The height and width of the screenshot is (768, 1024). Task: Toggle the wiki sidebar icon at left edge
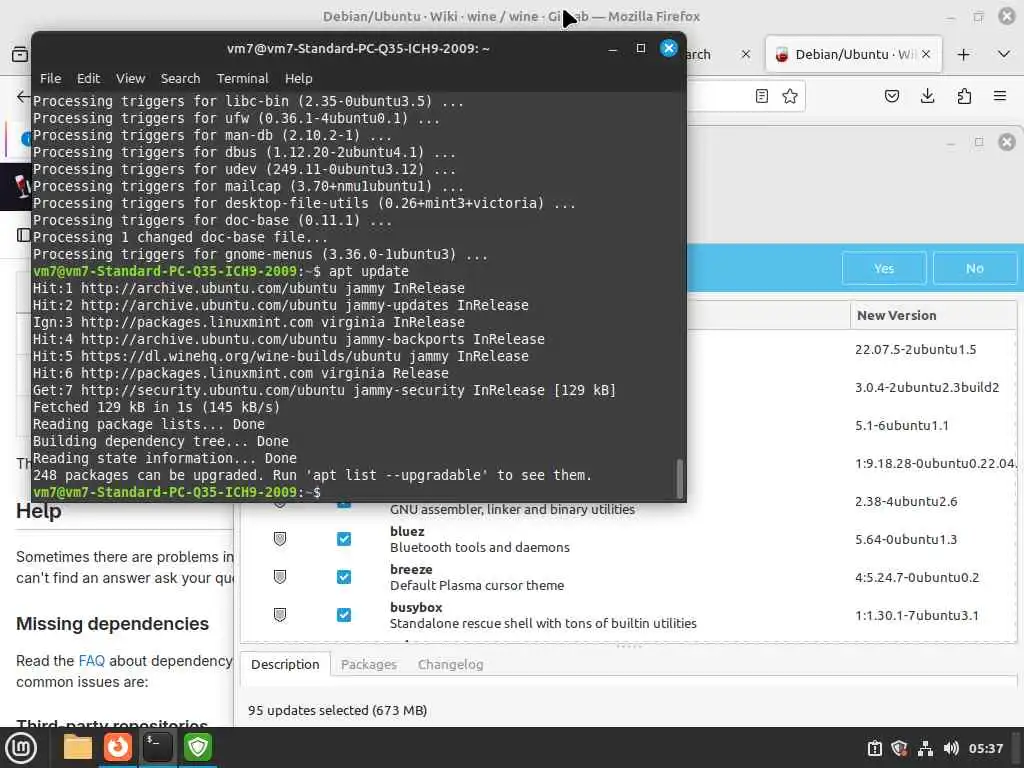(x=23, y=235)
